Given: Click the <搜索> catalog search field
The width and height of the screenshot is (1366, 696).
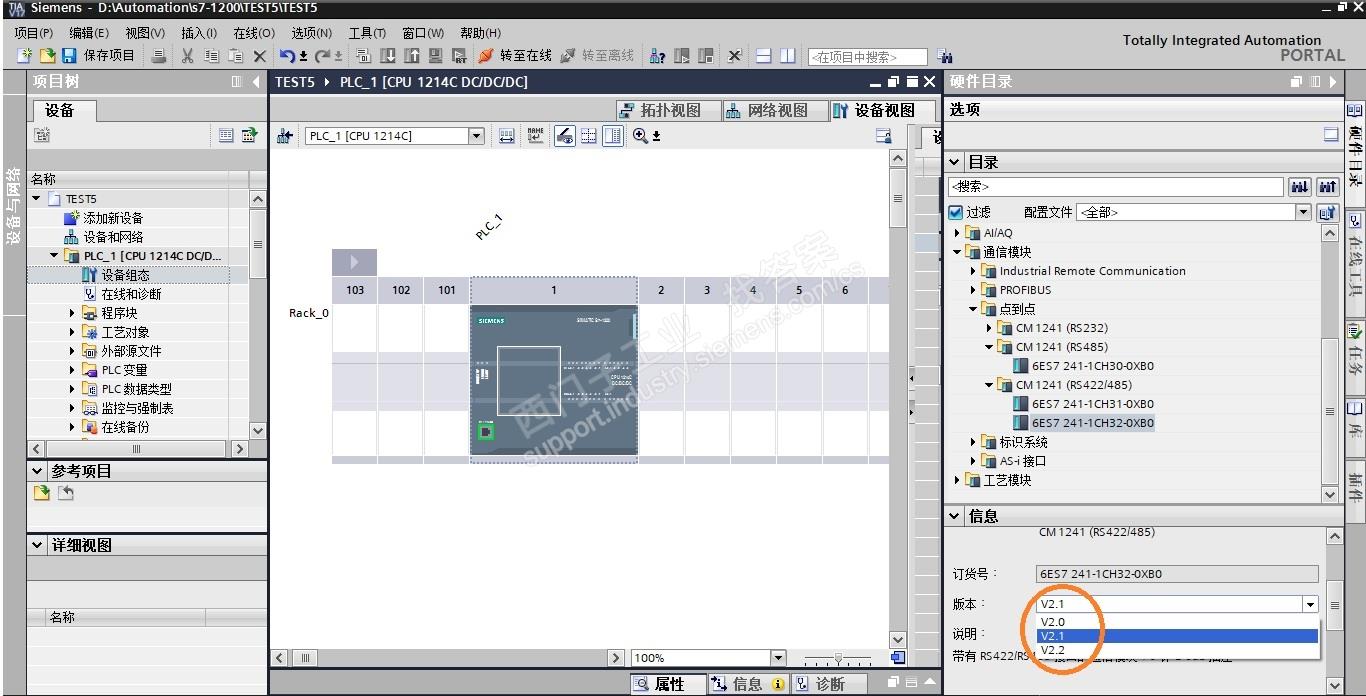Looking at the screenshot, I should pyautogui.click(x=1115, y=187).
